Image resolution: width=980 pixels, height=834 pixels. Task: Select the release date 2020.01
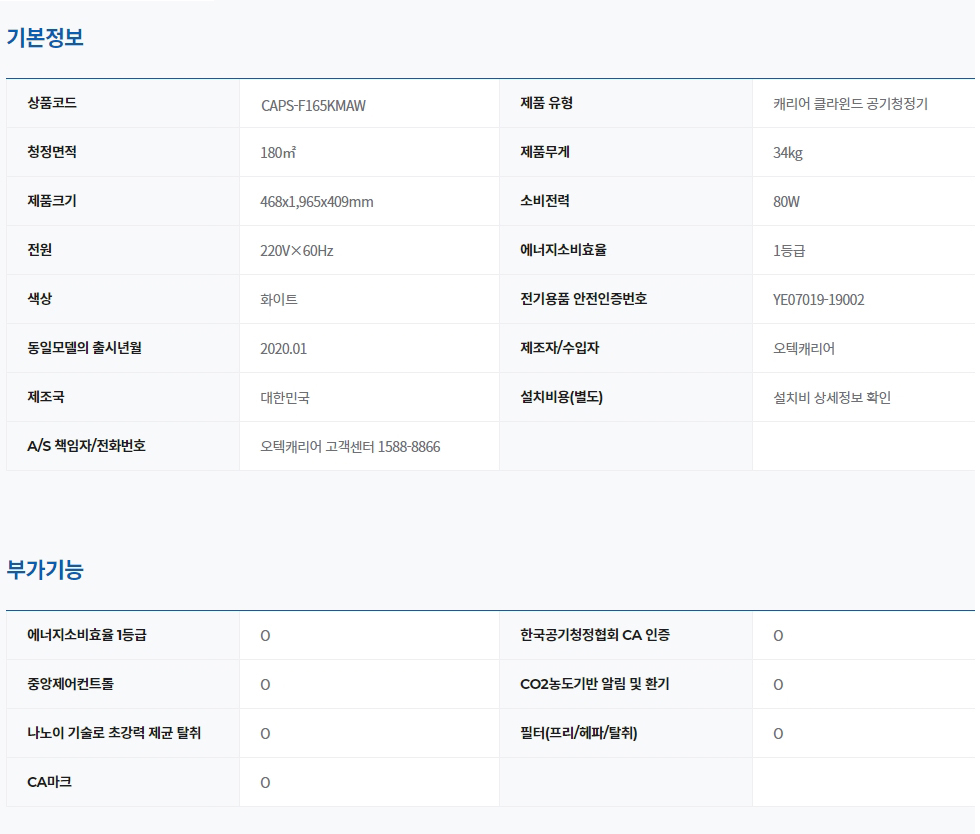pos(283,349)
